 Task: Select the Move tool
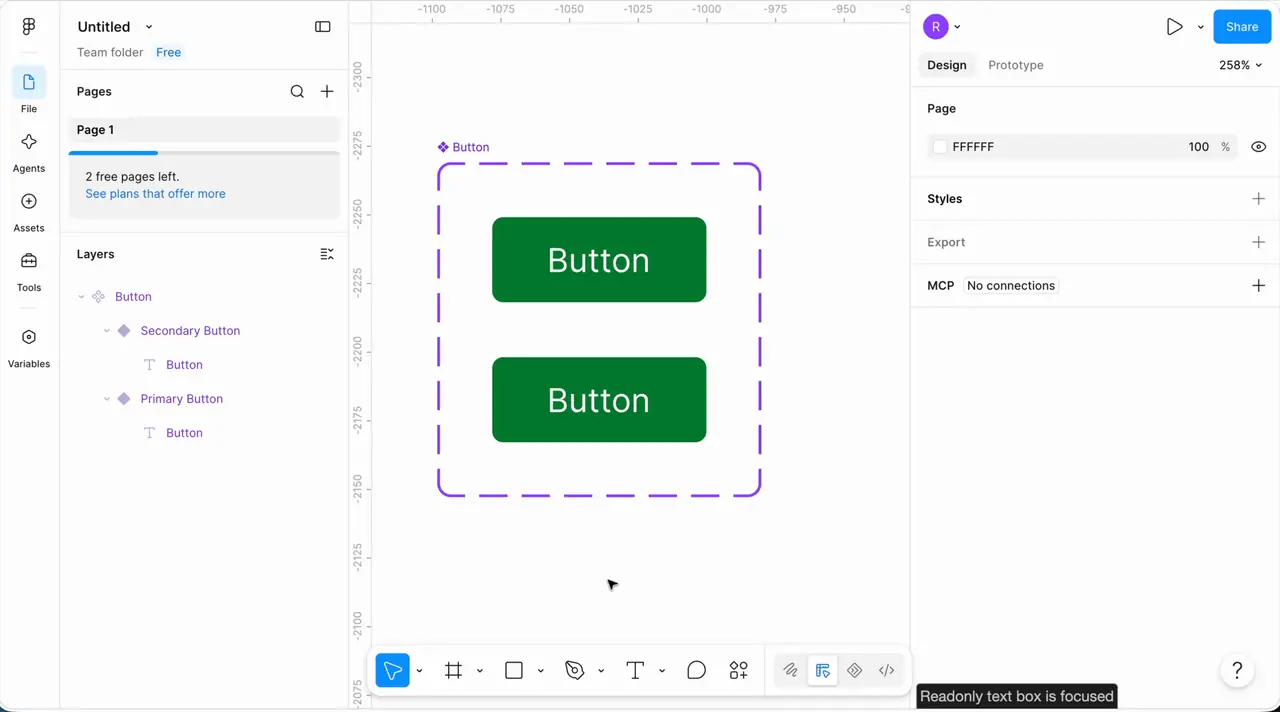(393, 670)
